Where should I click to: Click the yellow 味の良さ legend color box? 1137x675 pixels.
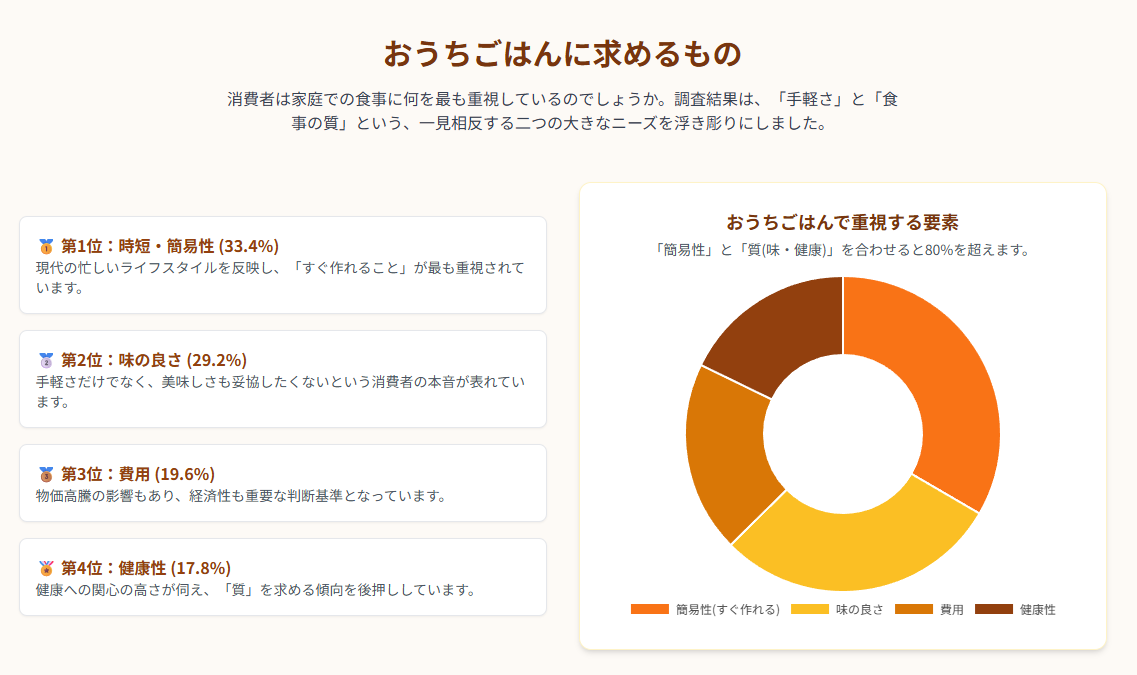[x=809, y=609]
